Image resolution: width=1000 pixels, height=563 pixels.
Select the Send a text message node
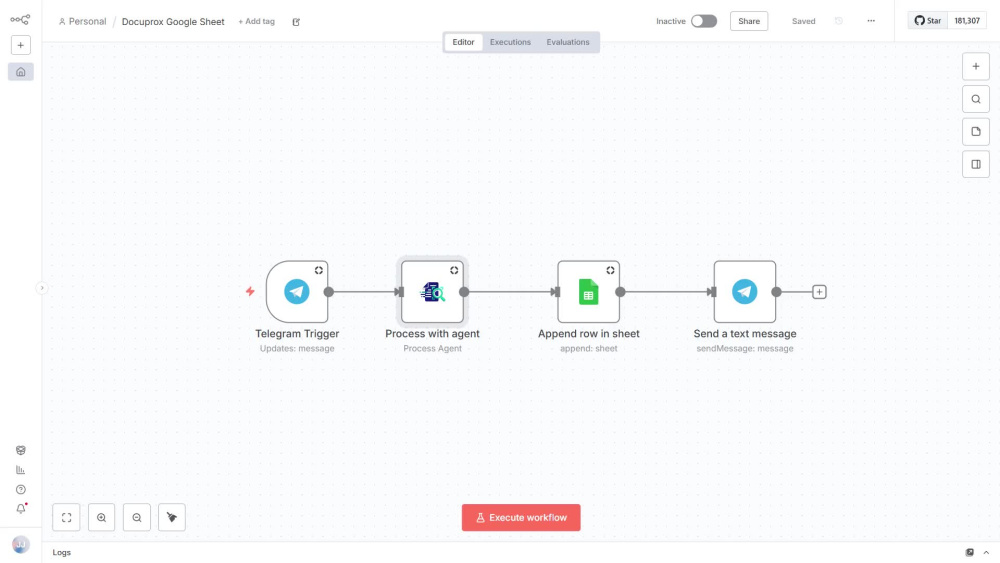click(x=745, y=291)
